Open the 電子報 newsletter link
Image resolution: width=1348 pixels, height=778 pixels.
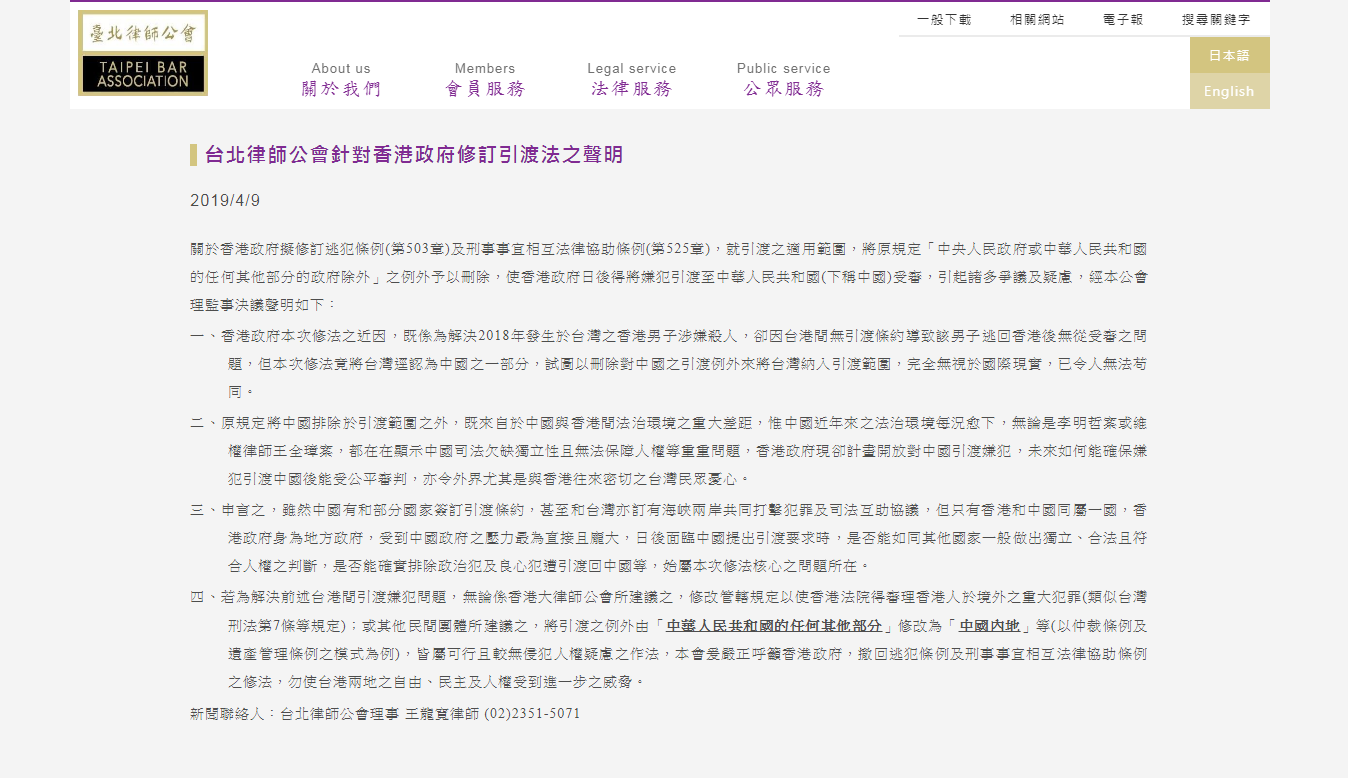[1123, 19]
